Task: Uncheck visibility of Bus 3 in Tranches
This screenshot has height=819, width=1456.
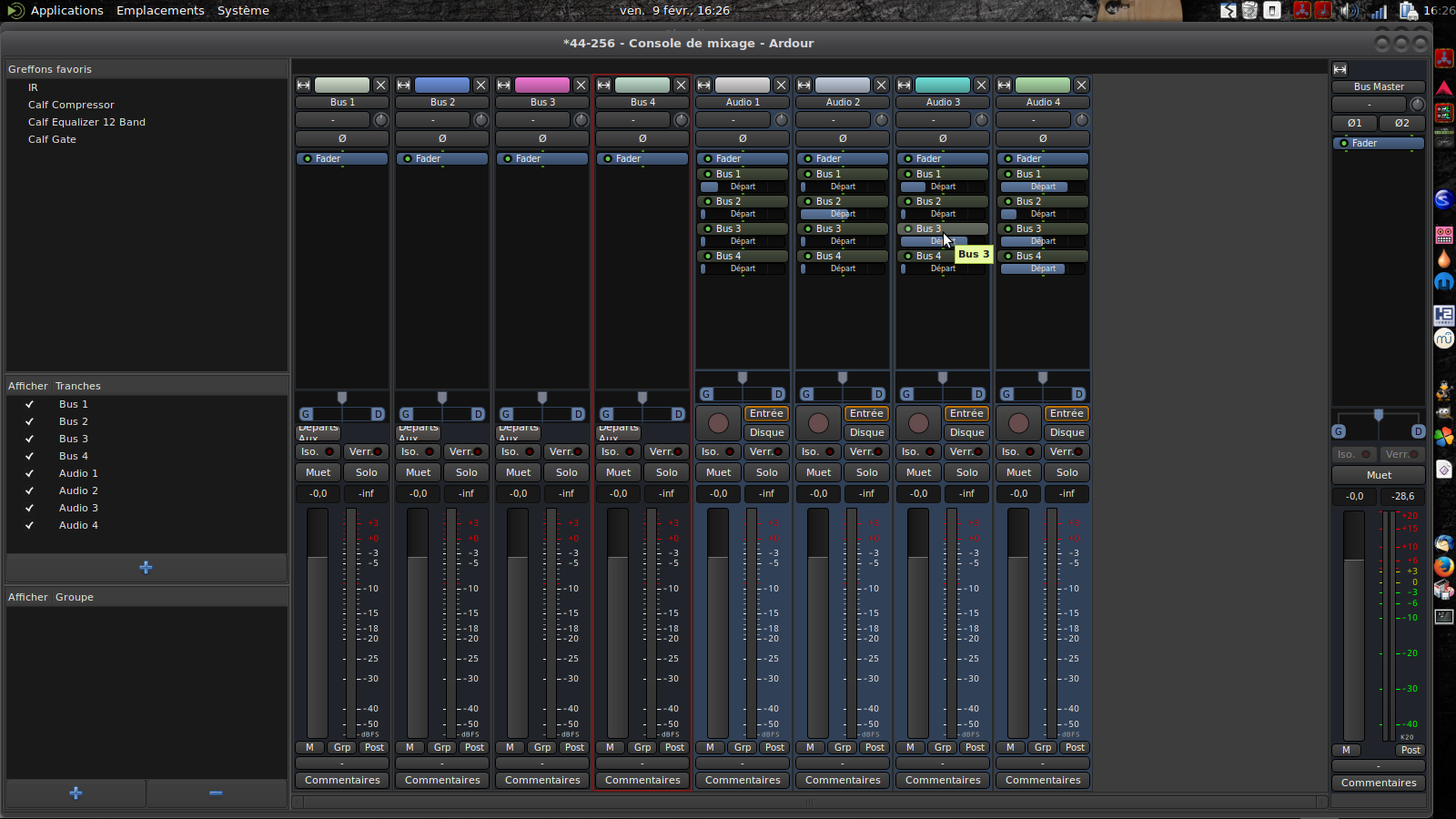Action: [30, 439]
